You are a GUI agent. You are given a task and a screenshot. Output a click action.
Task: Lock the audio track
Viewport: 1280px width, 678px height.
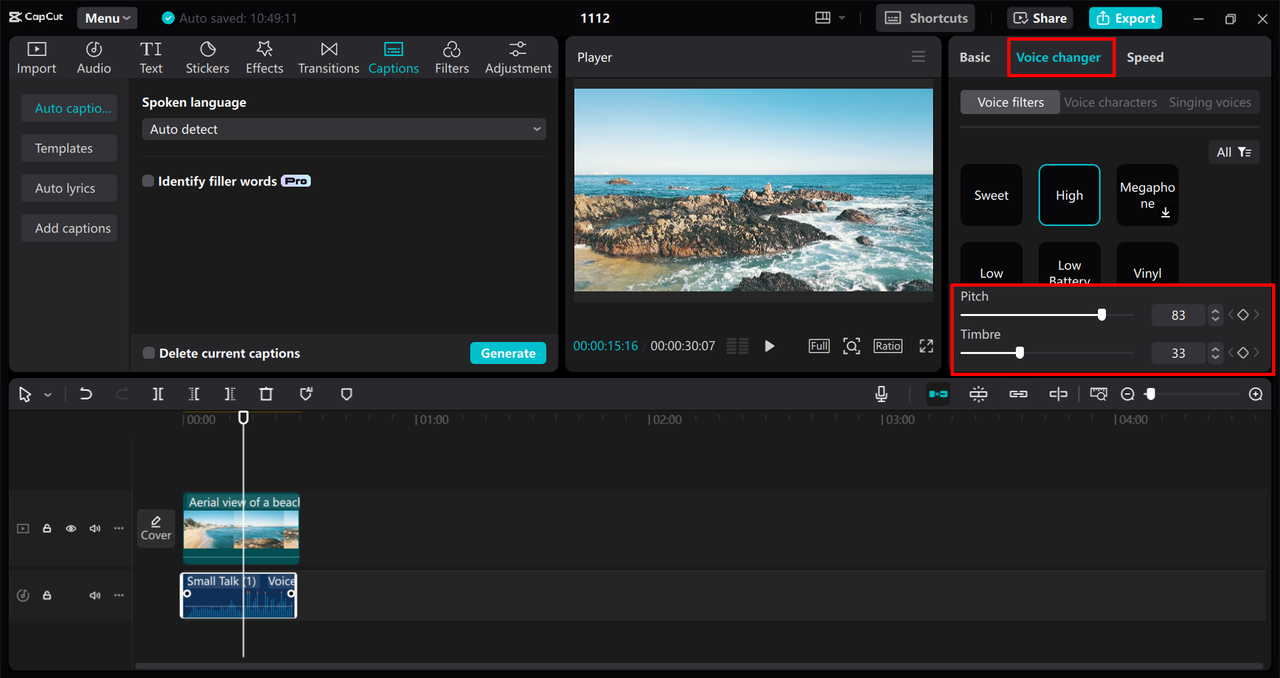coord(47,595)
